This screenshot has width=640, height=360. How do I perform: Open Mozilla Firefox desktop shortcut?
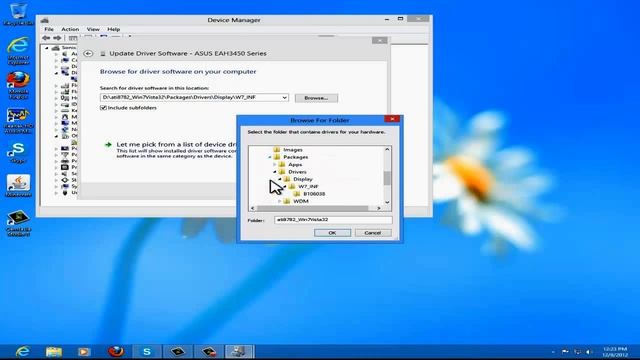18,85
